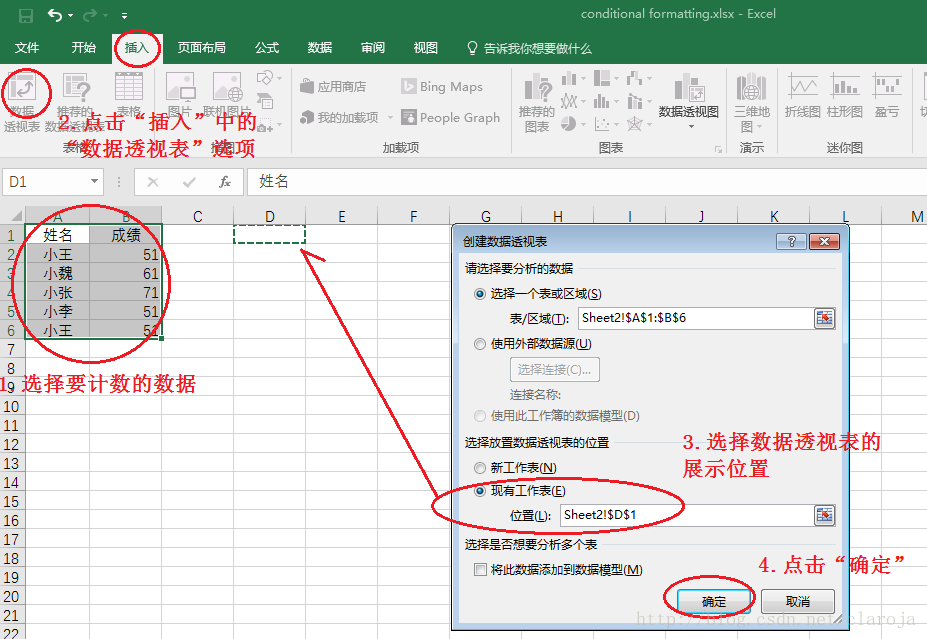Click cell containing 小魏
Screen dimensions: 927x639
[57, 273]
